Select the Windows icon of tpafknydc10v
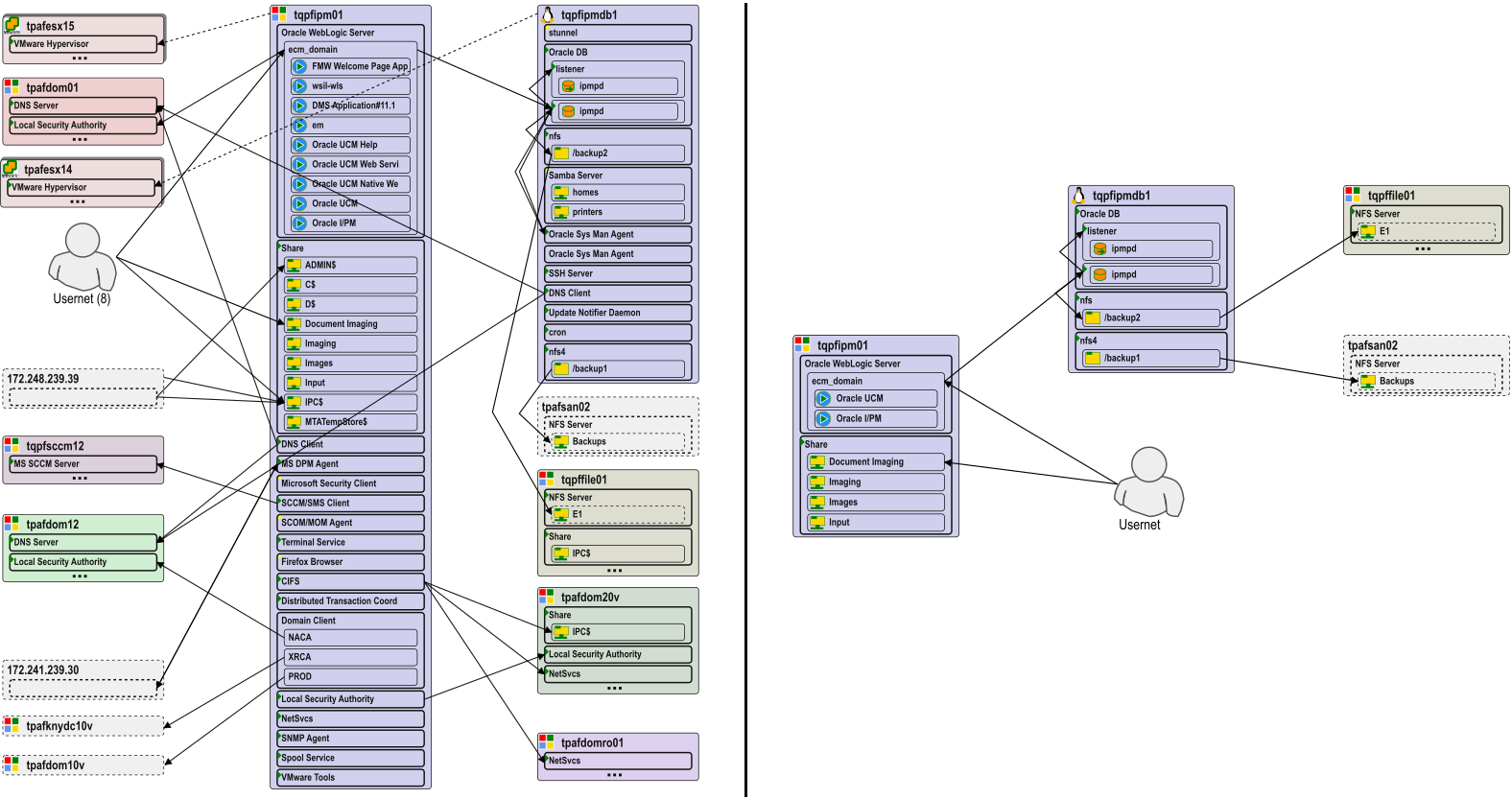 (x=12, y=726)
